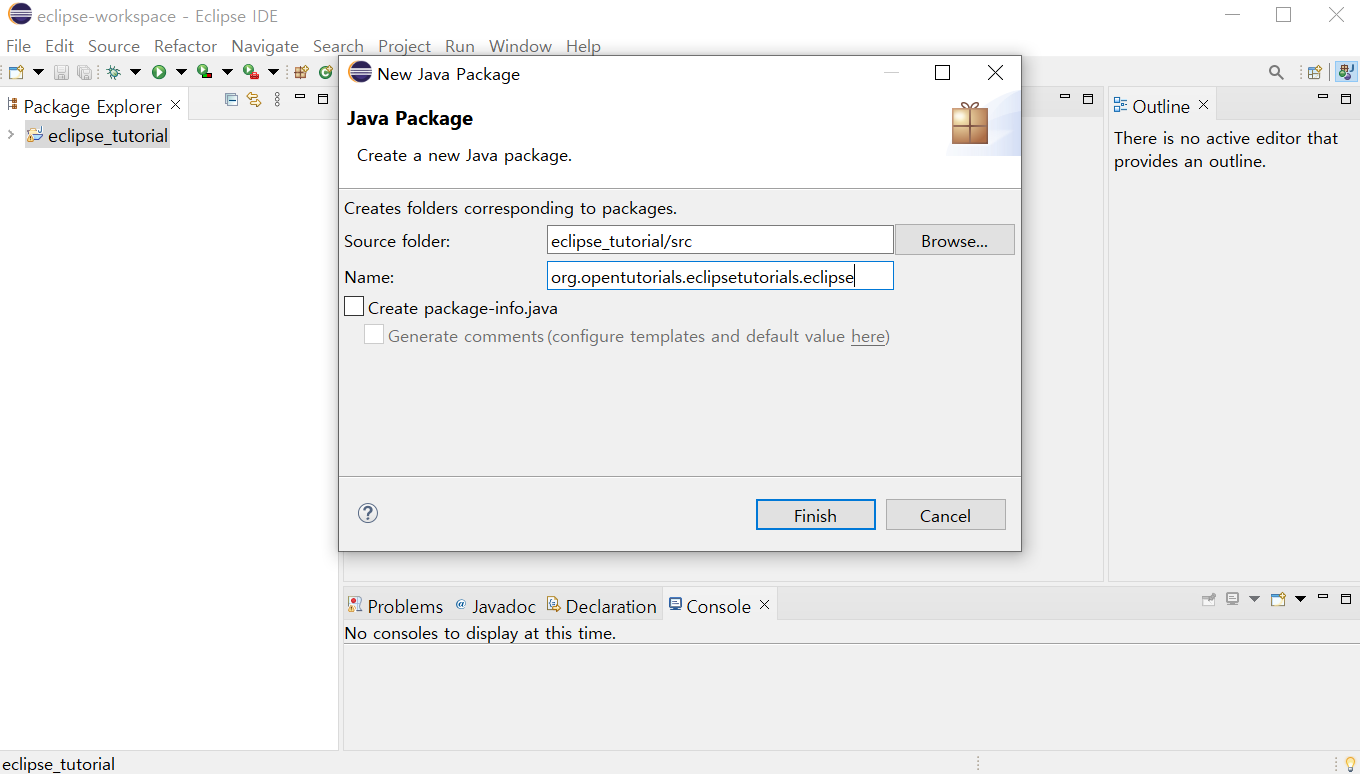Open the Edit menu
1360x774 pixels.
pyautogui.click(x=59, y=46)
